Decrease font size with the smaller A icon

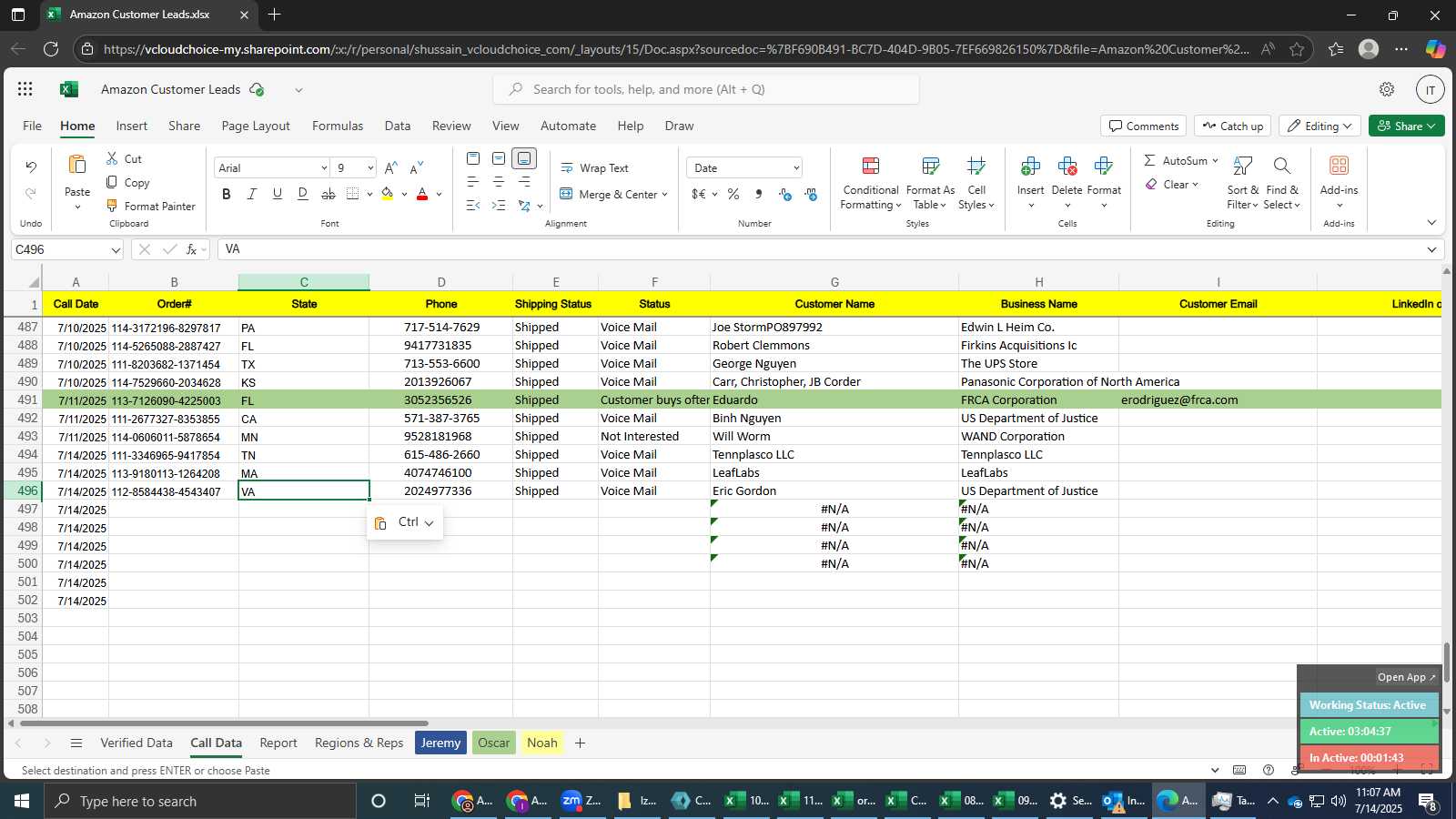pos(417,167)
